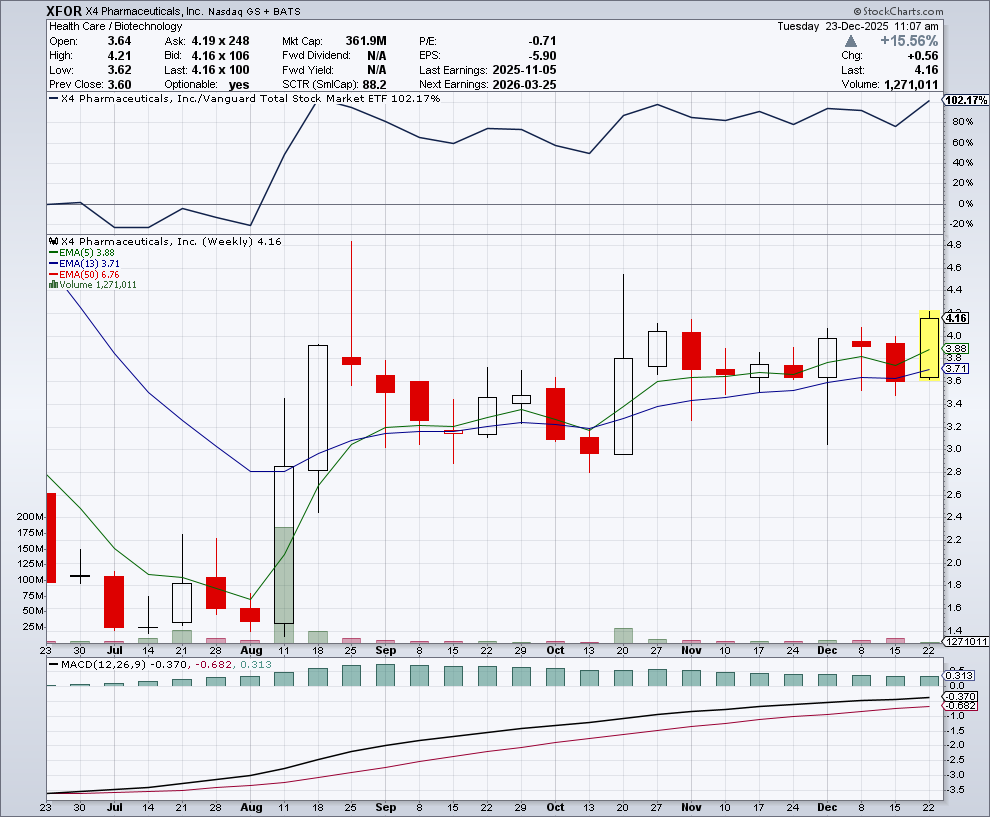
Task: Click the header Volume value 1,271,011
Action: (911, 85)
